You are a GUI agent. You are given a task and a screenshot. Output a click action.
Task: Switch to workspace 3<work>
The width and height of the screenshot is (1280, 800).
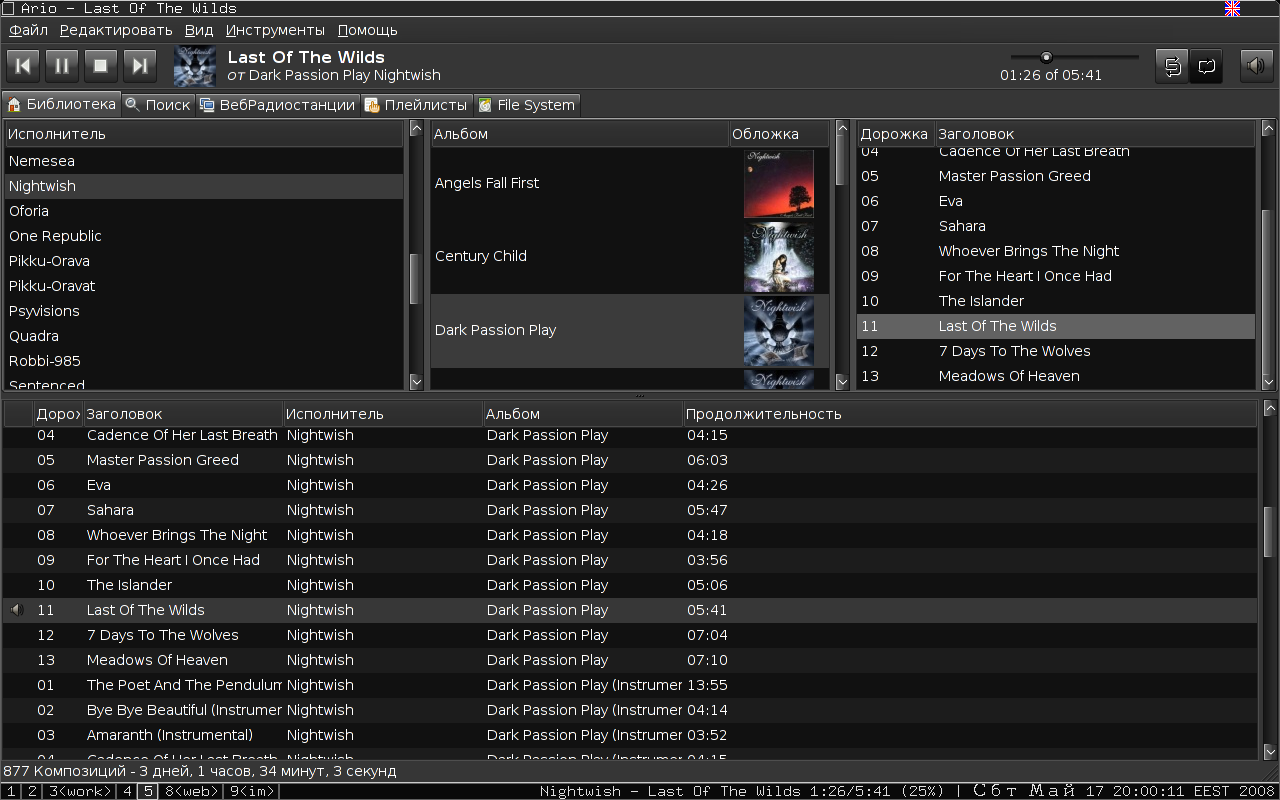click(79, 791)
